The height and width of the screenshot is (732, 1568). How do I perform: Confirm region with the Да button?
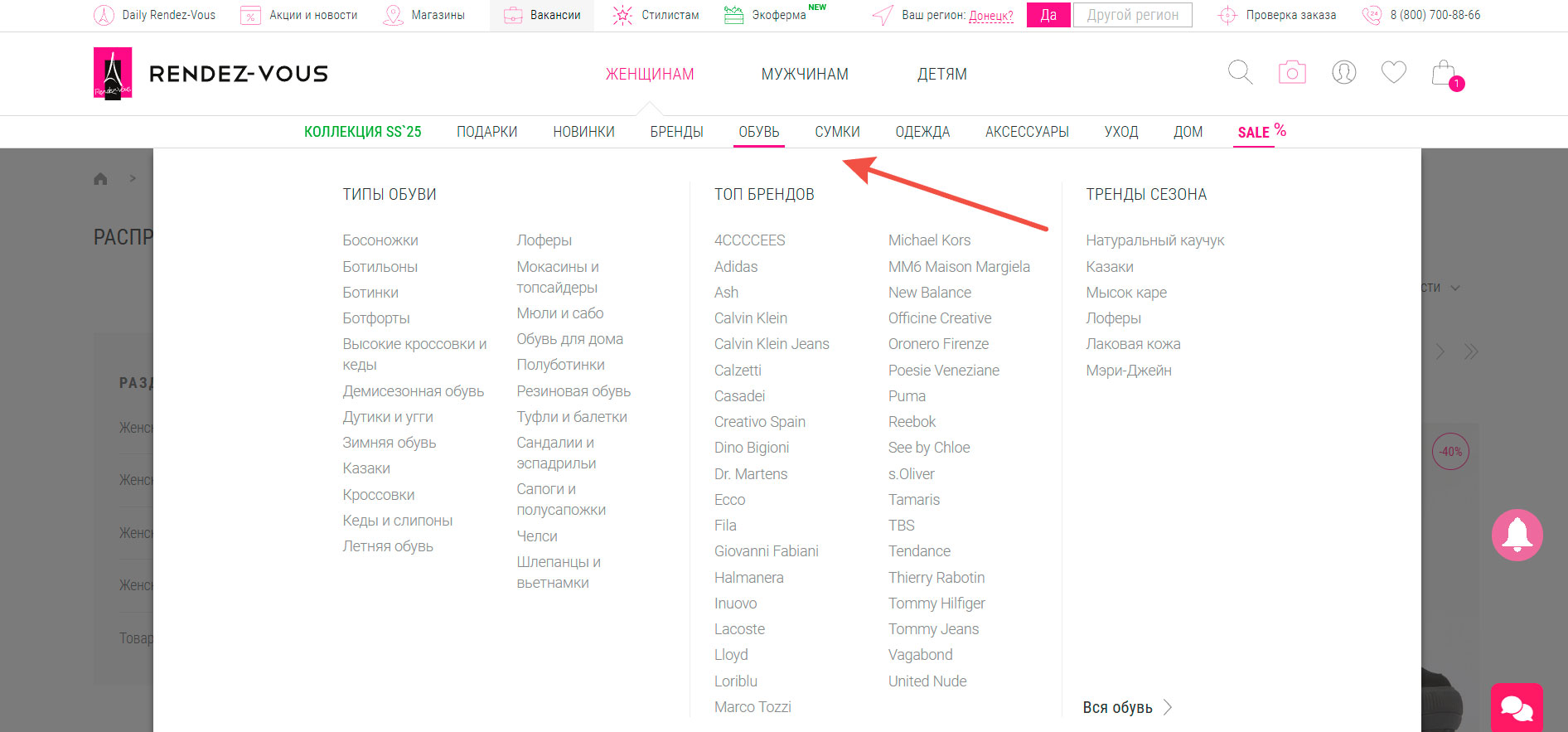(1048, 15)
